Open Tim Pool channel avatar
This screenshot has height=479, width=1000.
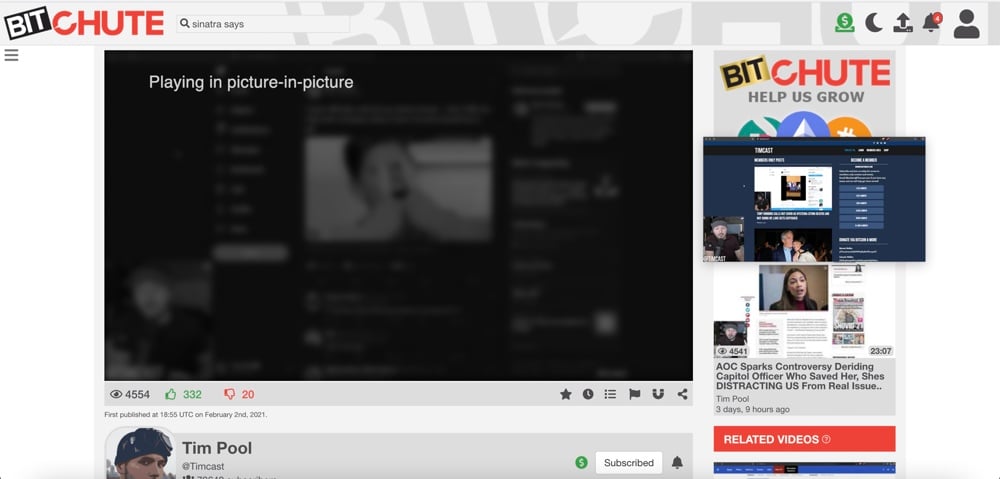point(141,453)
